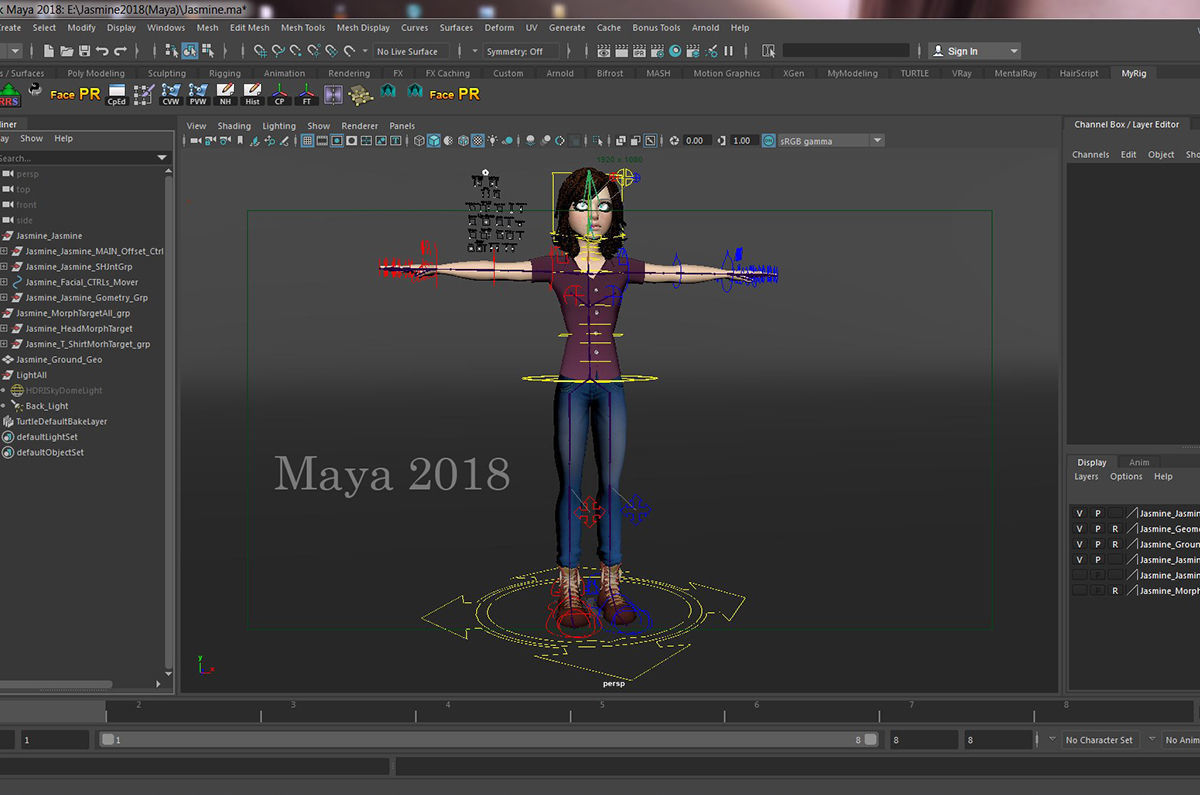Open the viewport Shading menu
This screenshot has width=1200, height=795.
234,126
